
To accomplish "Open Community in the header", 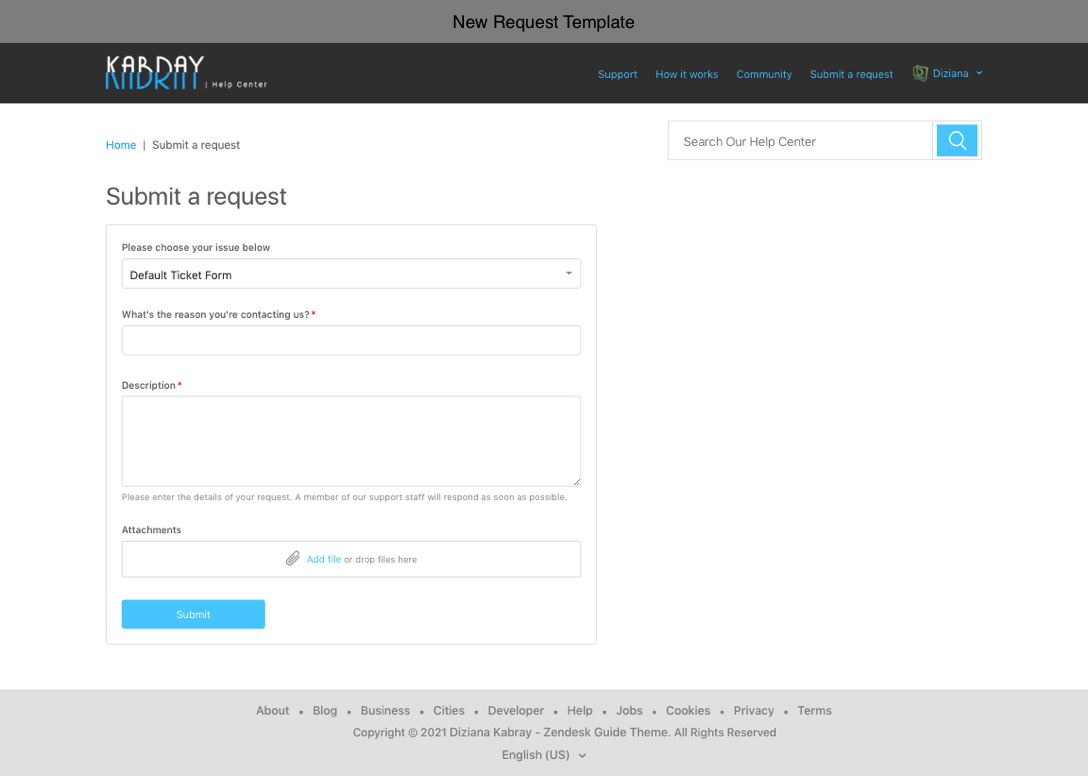I will click(764, 74).
